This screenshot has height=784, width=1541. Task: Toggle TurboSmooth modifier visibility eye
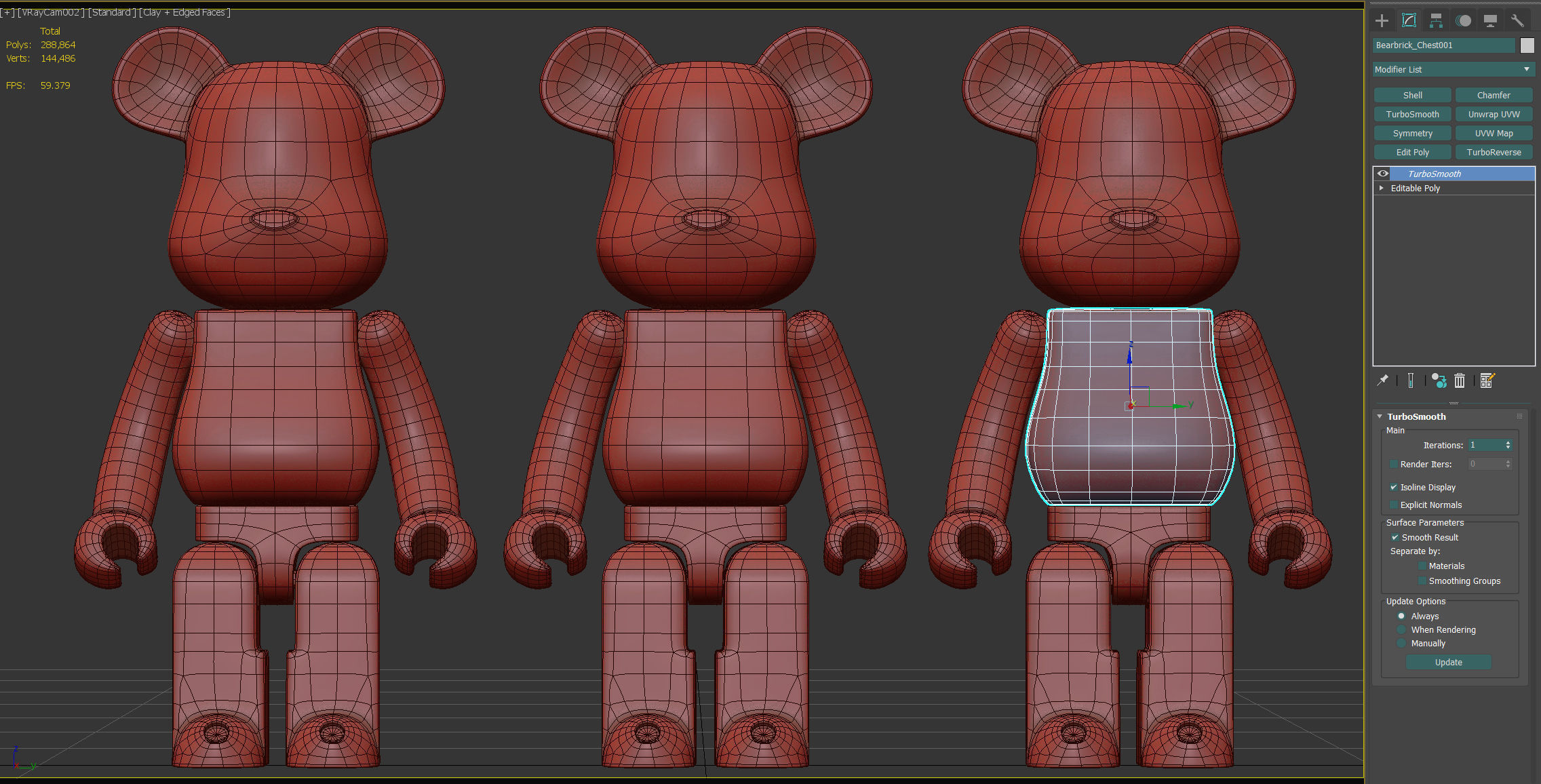coord(1382,174)
